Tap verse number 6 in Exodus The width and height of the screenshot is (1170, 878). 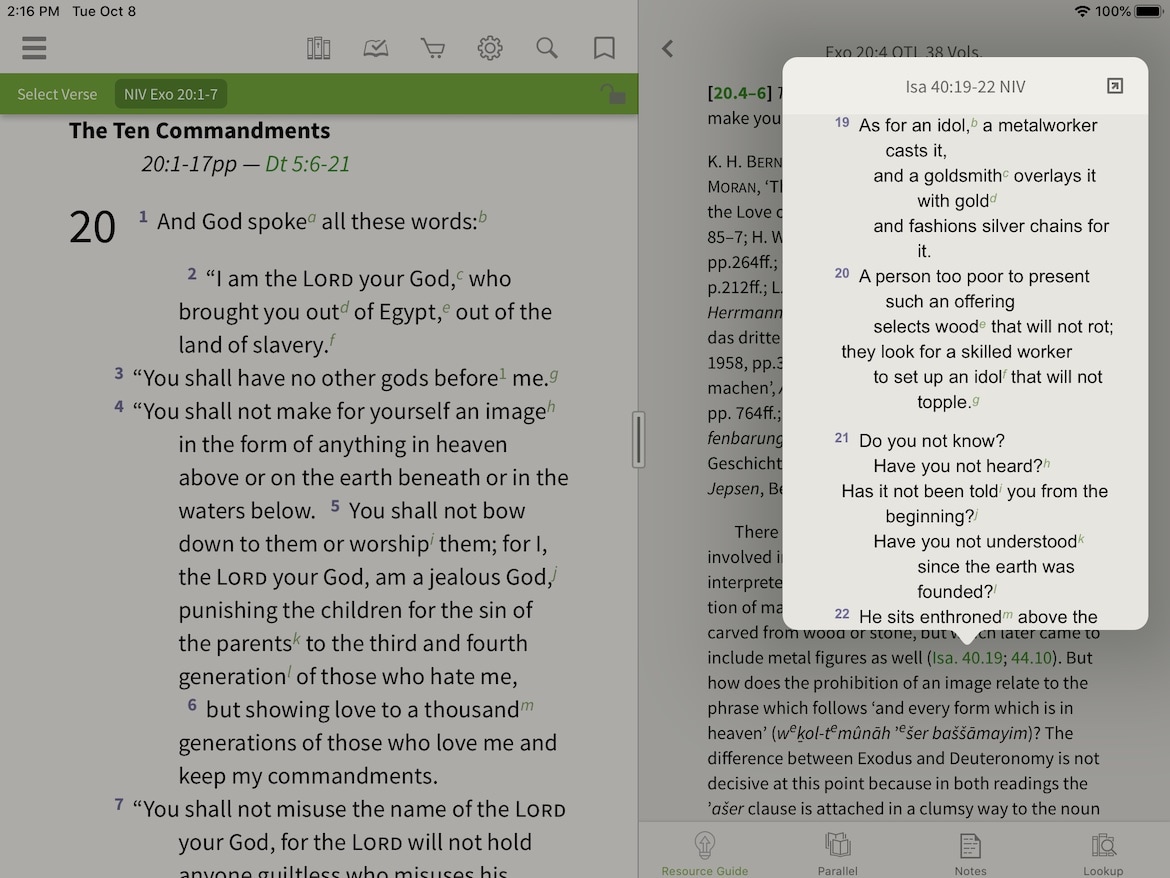[x=192, y=705]
